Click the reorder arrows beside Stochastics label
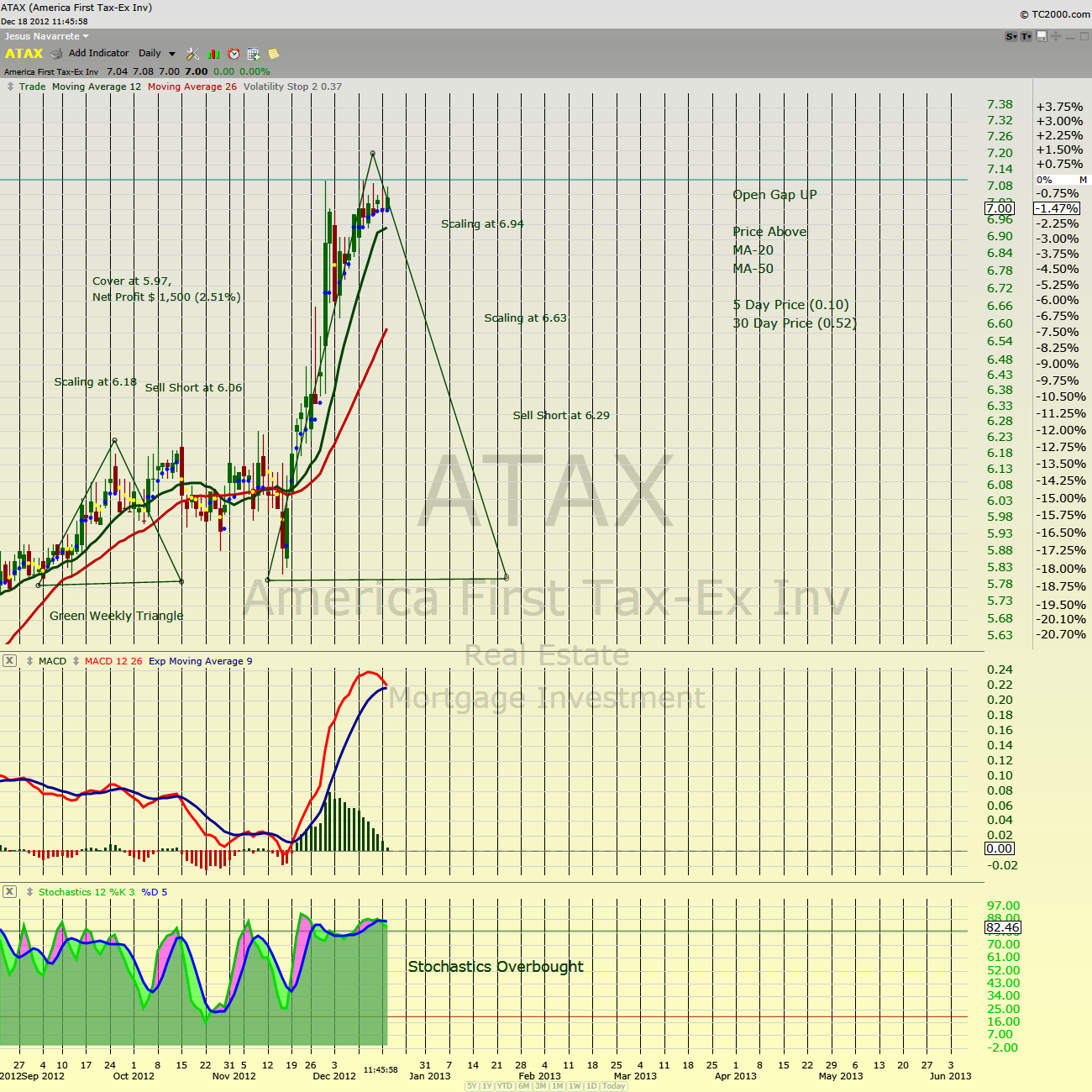 click(30, 892)
